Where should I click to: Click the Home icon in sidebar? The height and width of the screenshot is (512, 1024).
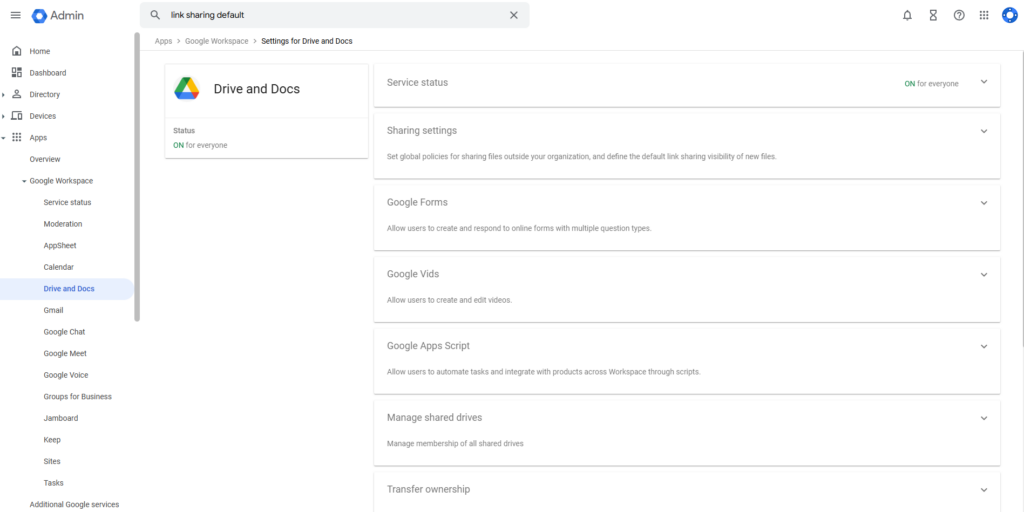(17, 51)
